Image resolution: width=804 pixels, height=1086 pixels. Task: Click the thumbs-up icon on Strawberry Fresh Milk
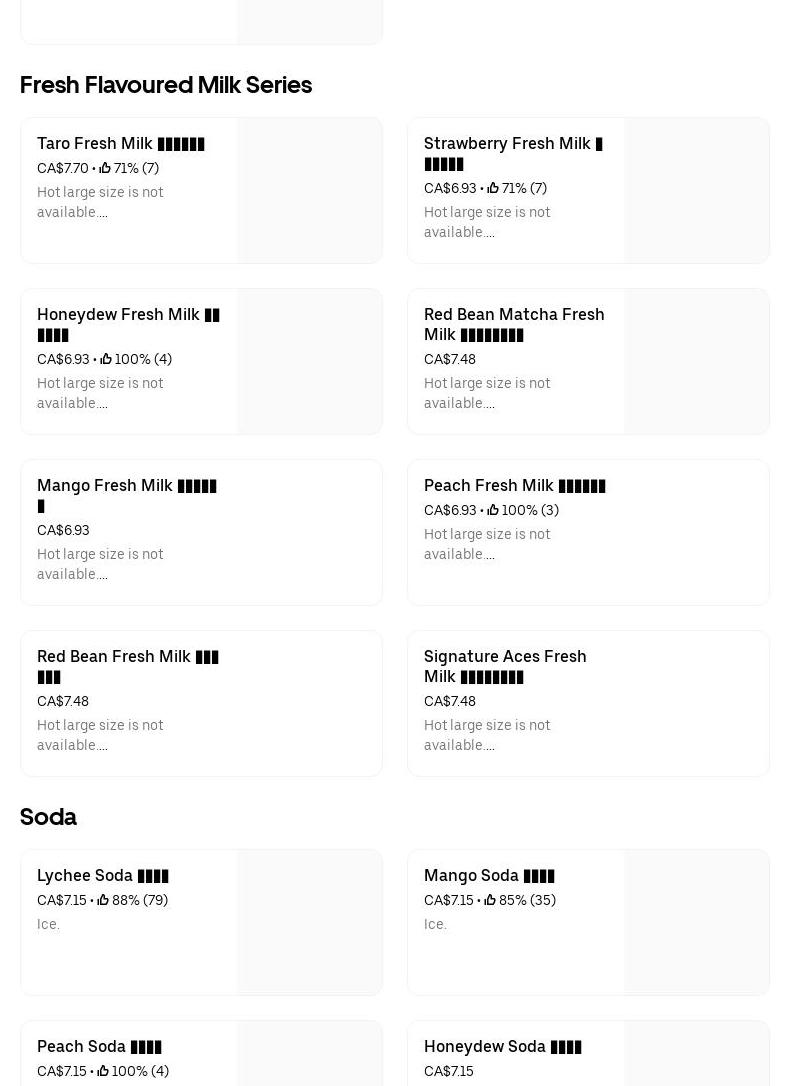[x=493, y=188]
